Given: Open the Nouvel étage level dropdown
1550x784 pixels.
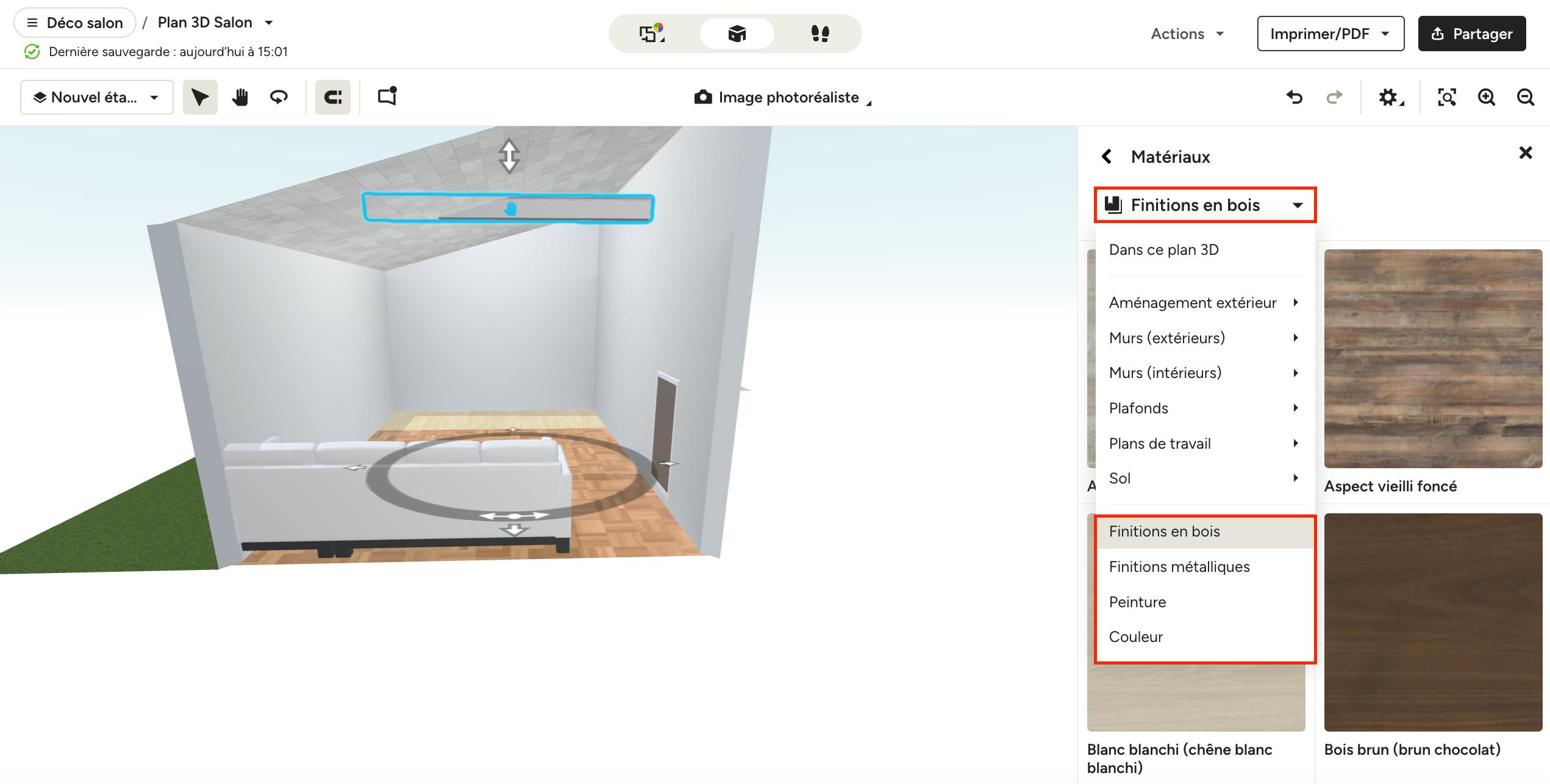Looking at the screenshot, I should coord(96,98).
